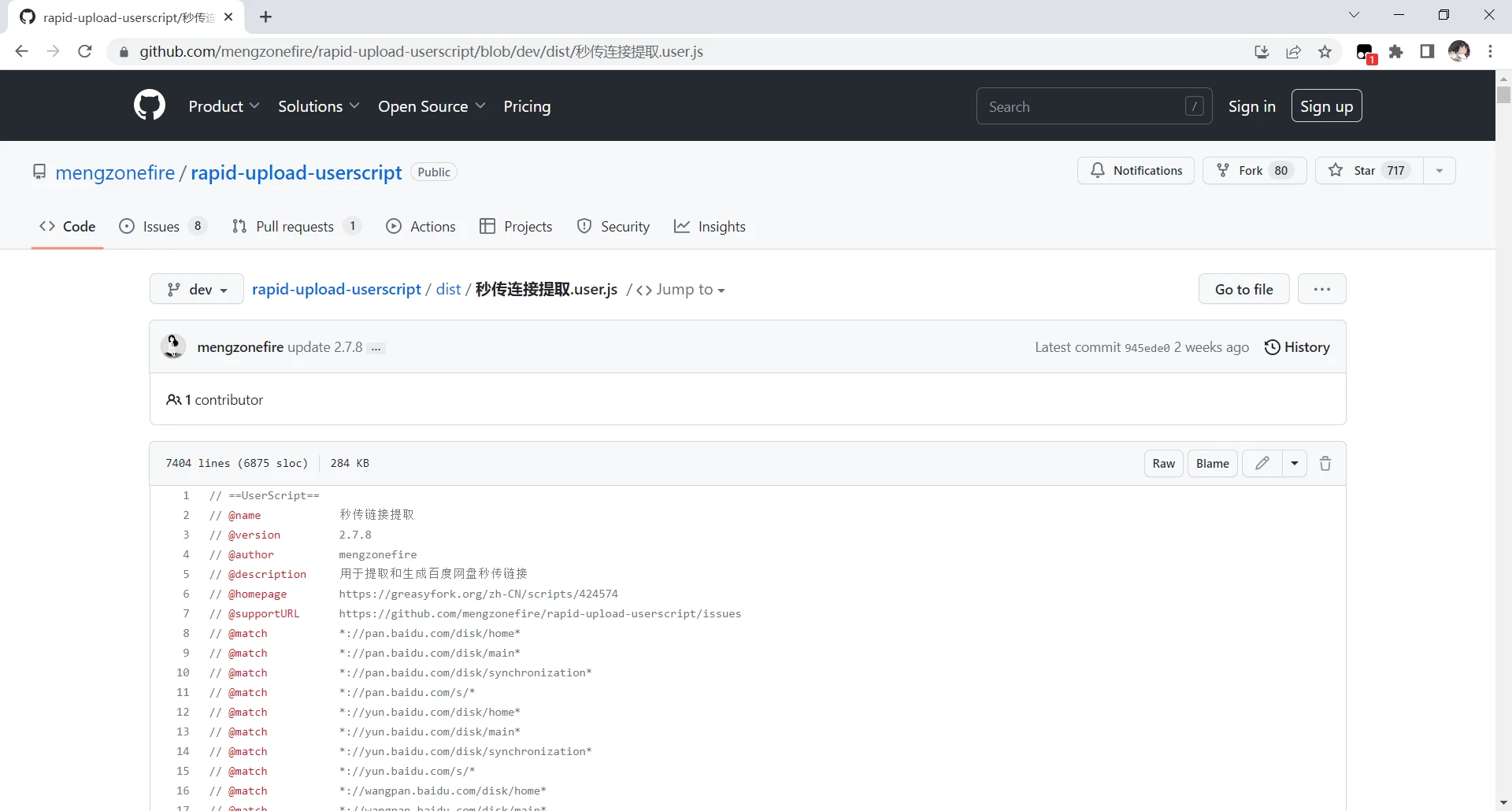This screenshot has height=811, width=1512.
Task: Click the Go to file button
Action: point(1243,289)
